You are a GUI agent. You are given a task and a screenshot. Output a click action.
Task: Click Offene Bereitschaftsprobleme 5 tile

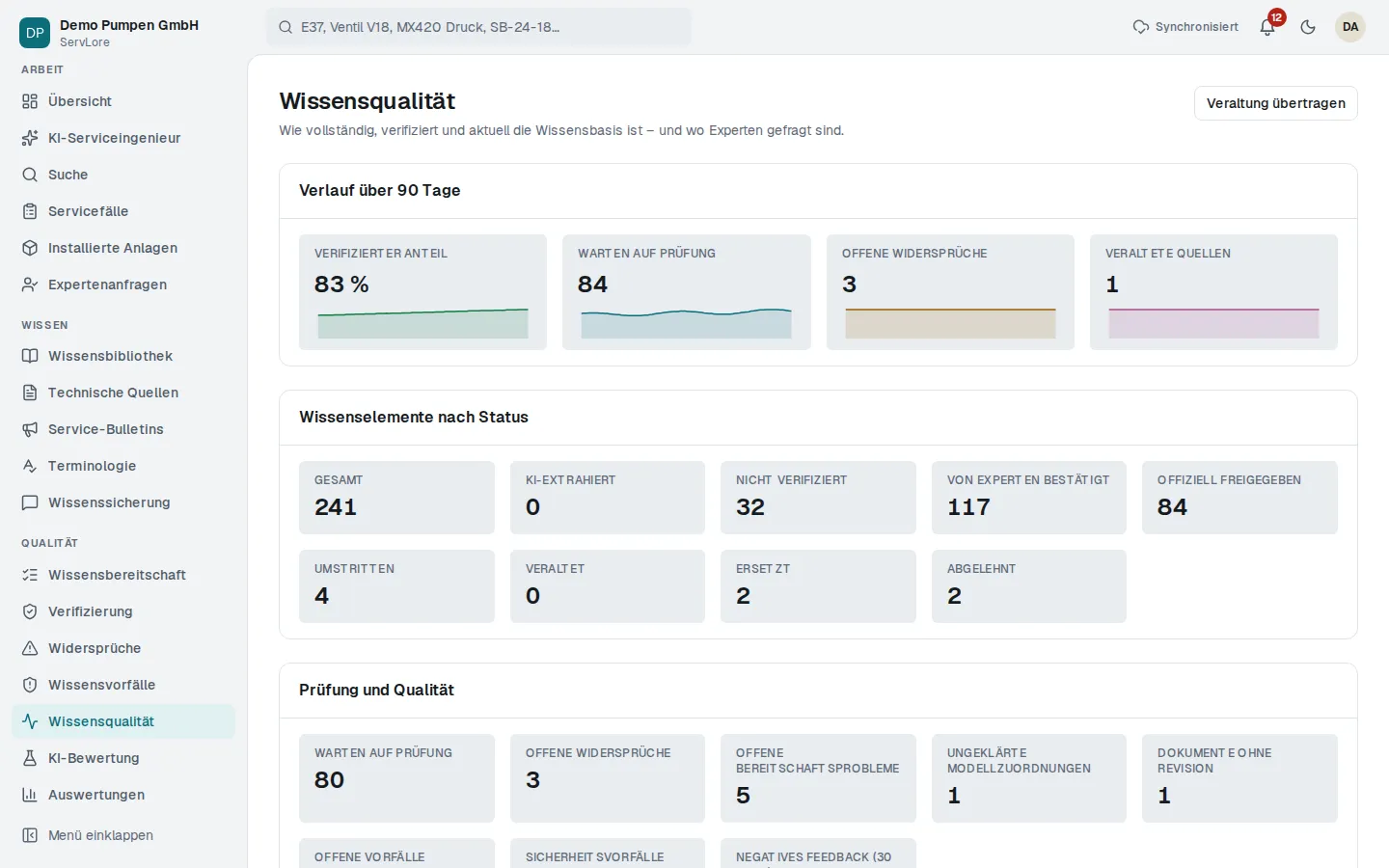(x=818, y=778)
